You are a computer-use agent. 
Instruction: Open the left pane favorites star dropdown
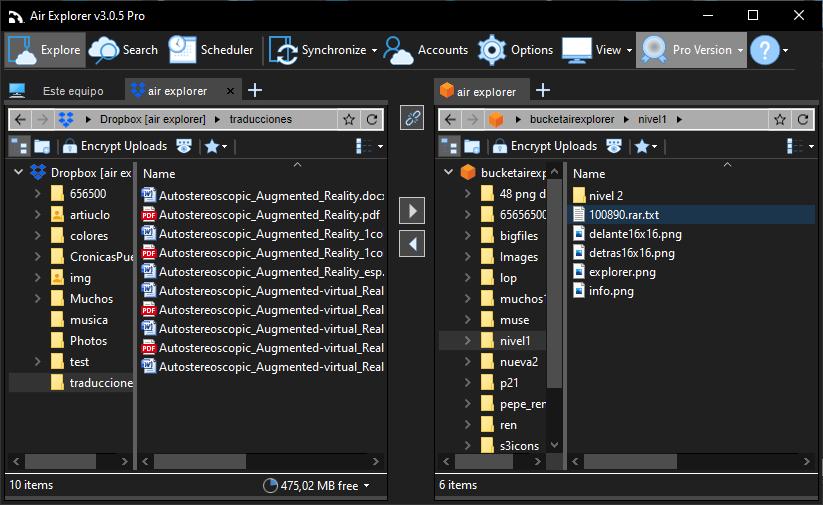pos(216,146)
